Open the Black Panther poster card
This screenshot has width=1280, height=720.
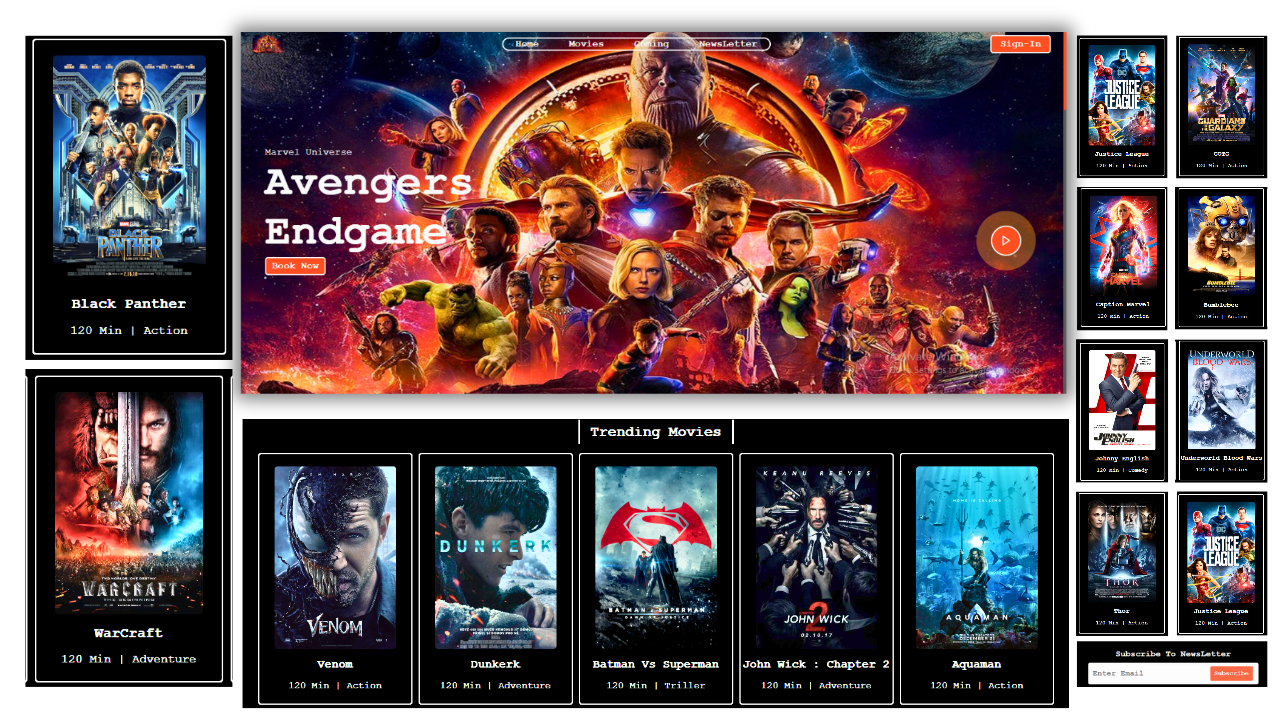(x=129, y=165)
